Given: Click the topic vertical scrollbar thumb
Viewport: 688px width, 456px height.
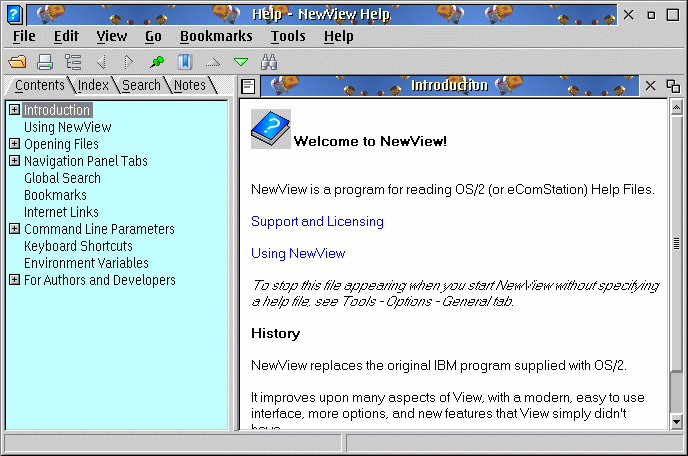Looking at the screenshot, I should [677, 243].
